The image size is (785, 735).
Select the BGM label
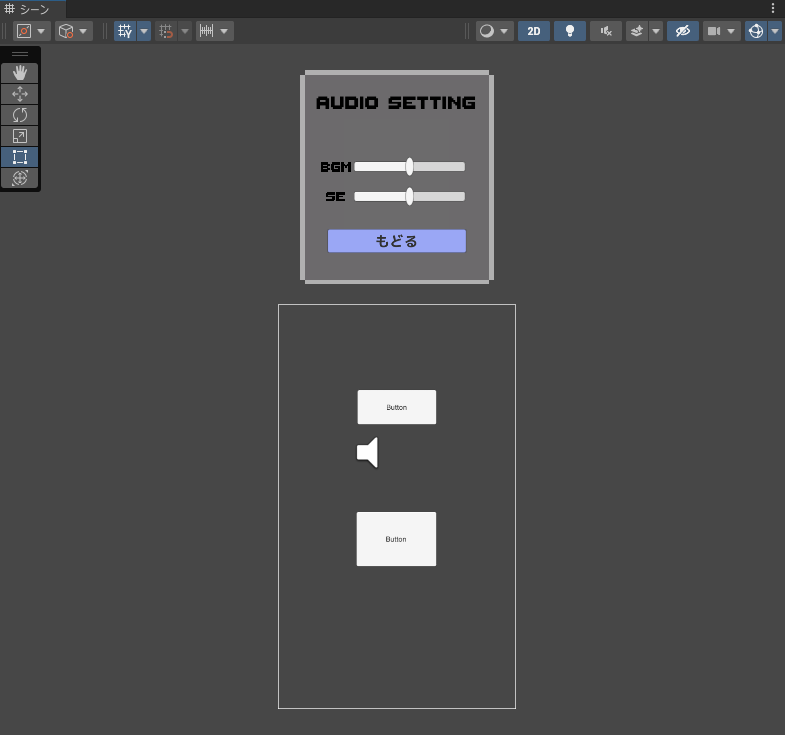(x=336, y=167)
